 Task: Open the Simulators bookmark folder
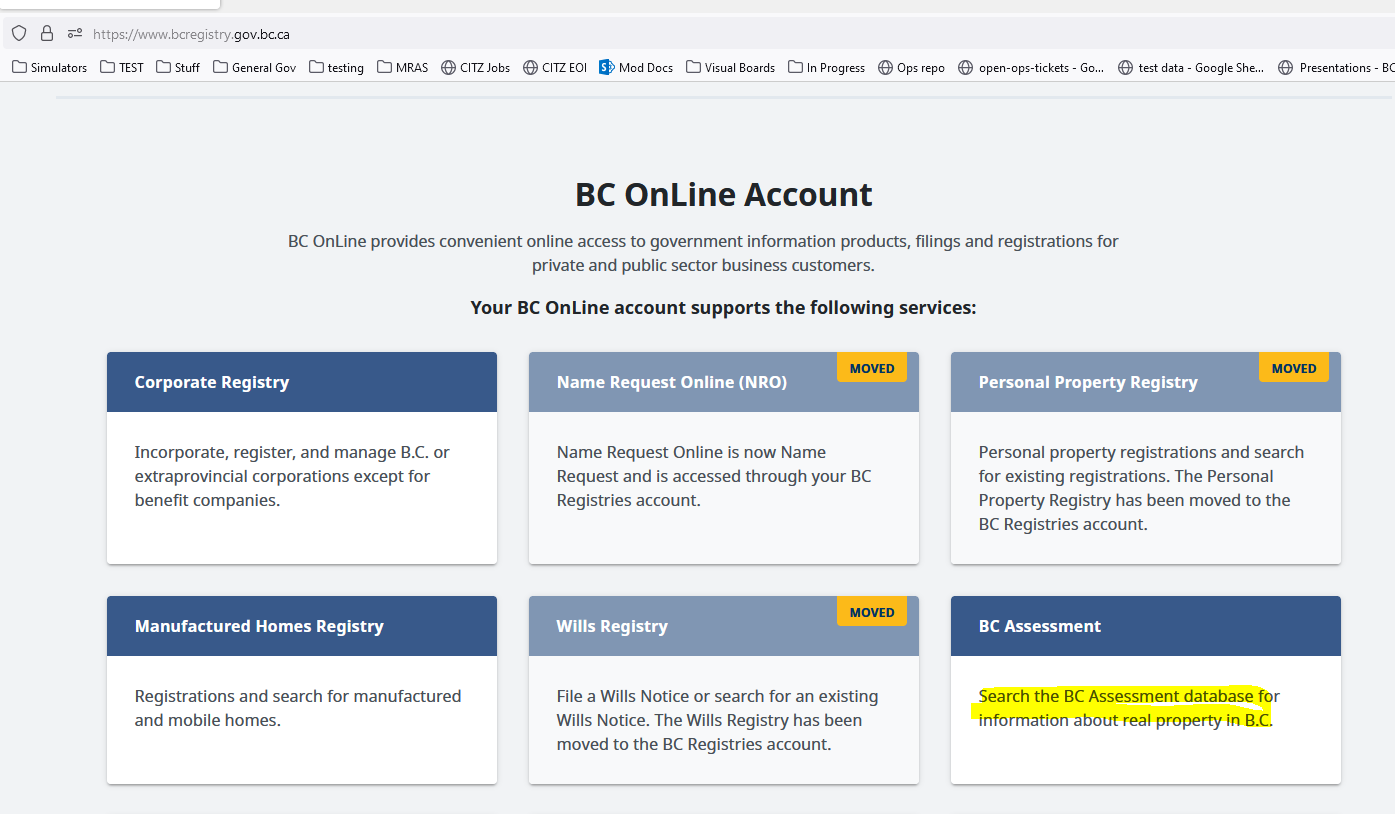tap(50, 68)
